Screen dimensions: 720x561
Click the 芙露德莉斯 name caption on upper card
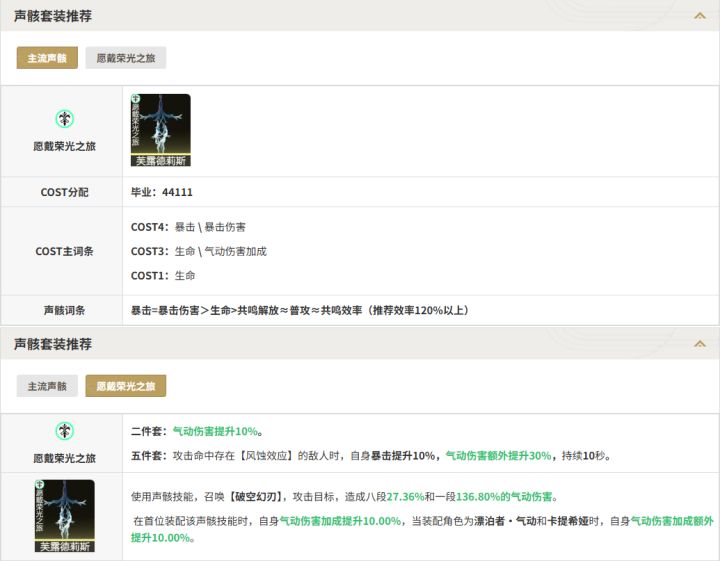click(x=161, y=161)
